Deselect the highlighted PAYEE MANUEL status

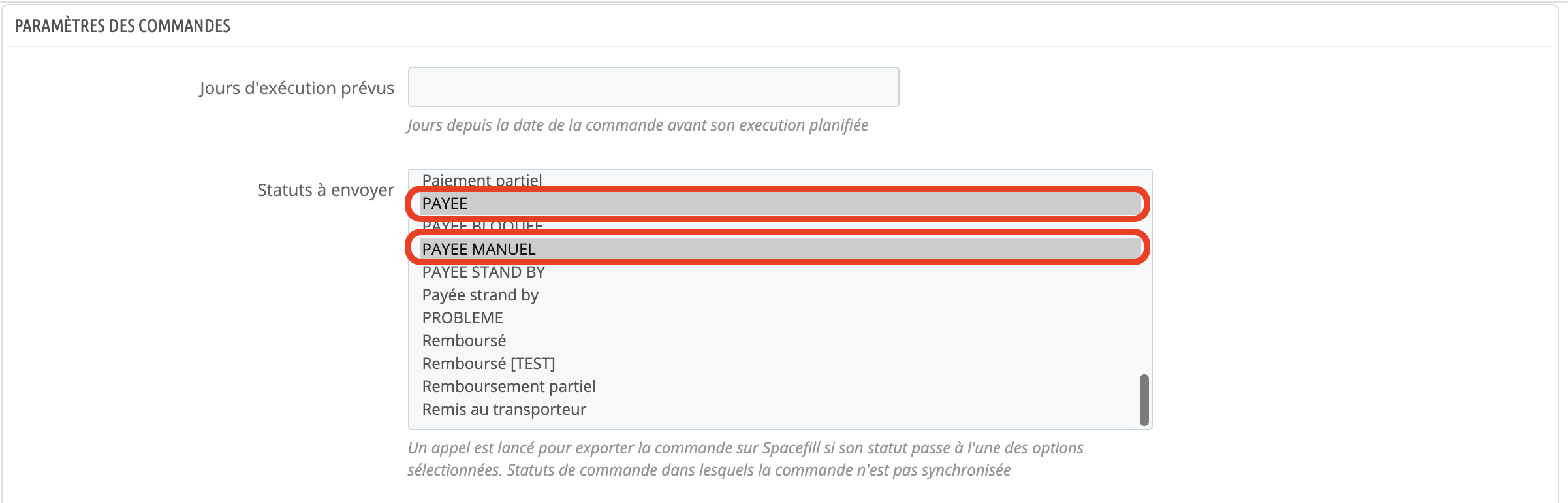[478, 249]
